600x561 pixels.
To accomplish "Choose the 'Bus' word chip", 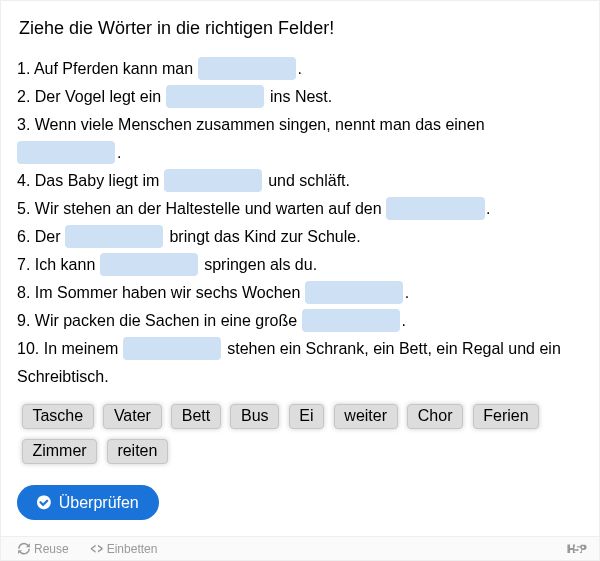I will click(x=254, y=416).
